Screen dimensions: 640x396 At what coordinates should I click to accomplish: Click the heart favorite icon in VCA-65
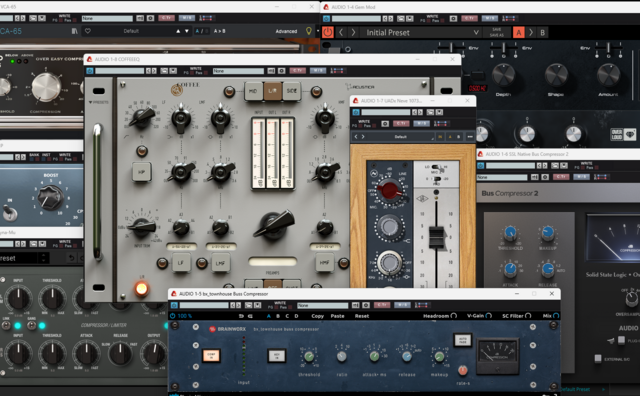click(x=88, y=31)
